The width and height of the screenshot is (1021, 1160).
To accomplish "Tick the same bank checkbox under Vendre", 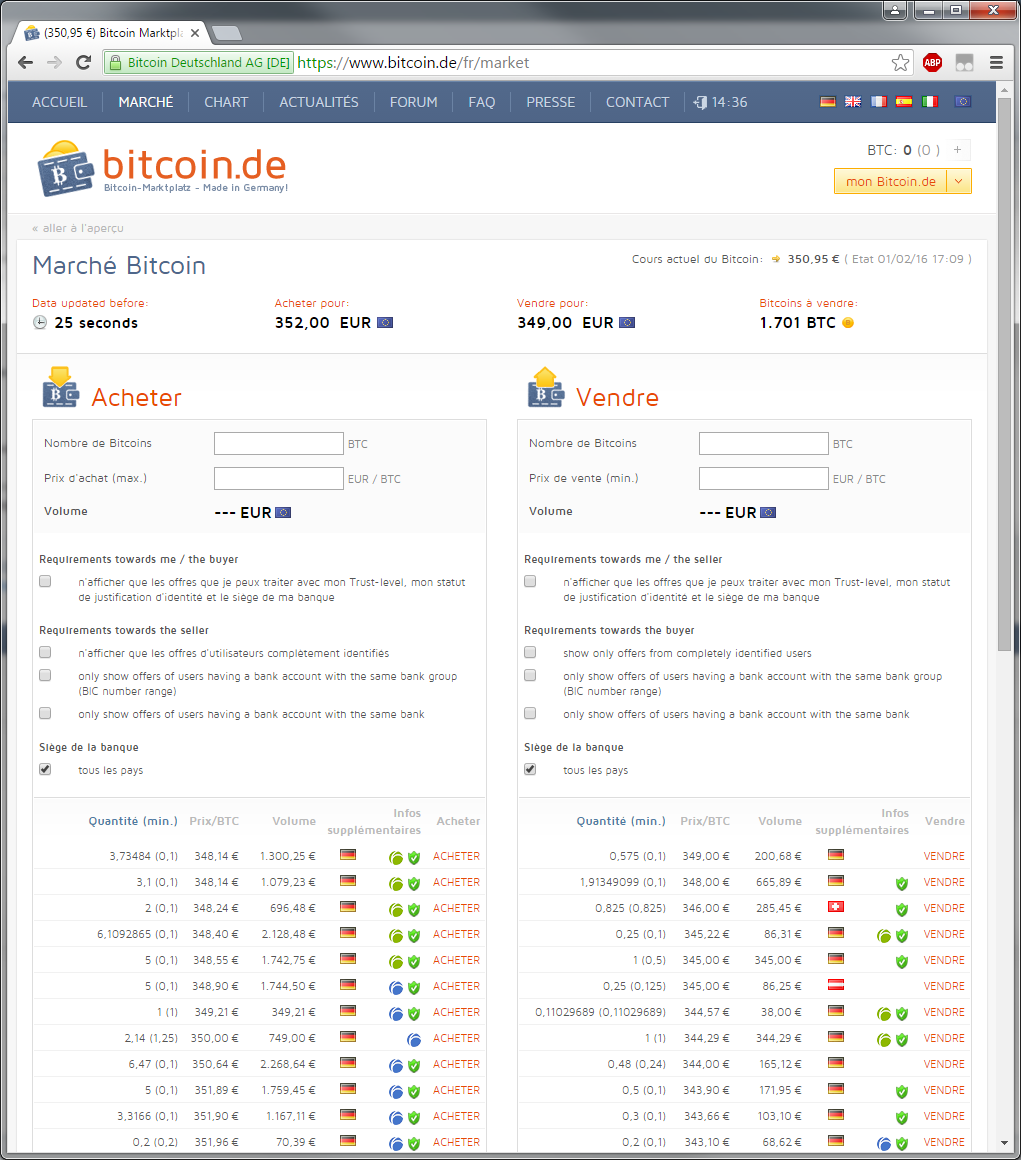I will [x=530, y=714].
